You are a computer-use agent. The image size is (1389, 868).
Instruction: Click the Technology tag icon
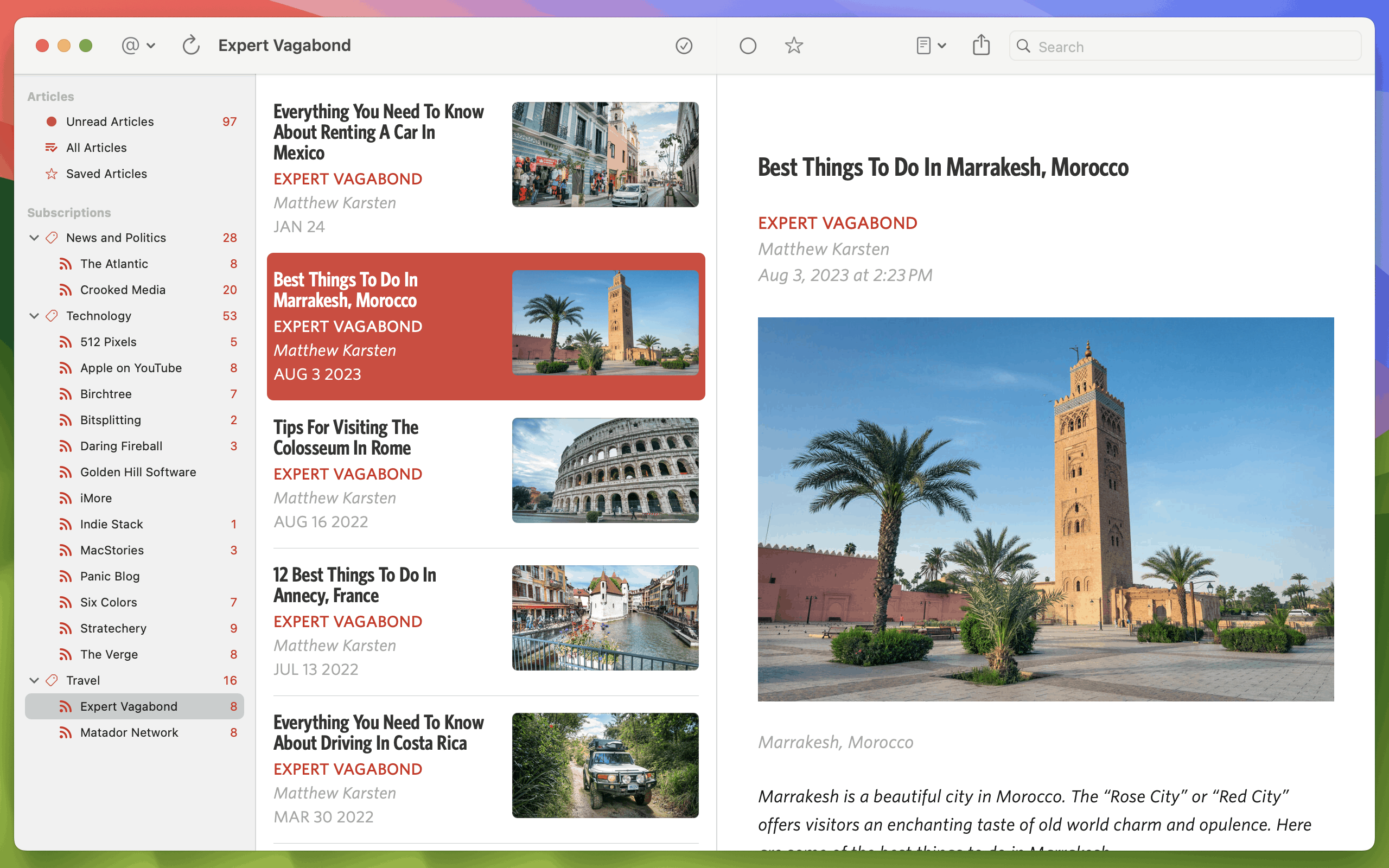(x=52, y=316)
